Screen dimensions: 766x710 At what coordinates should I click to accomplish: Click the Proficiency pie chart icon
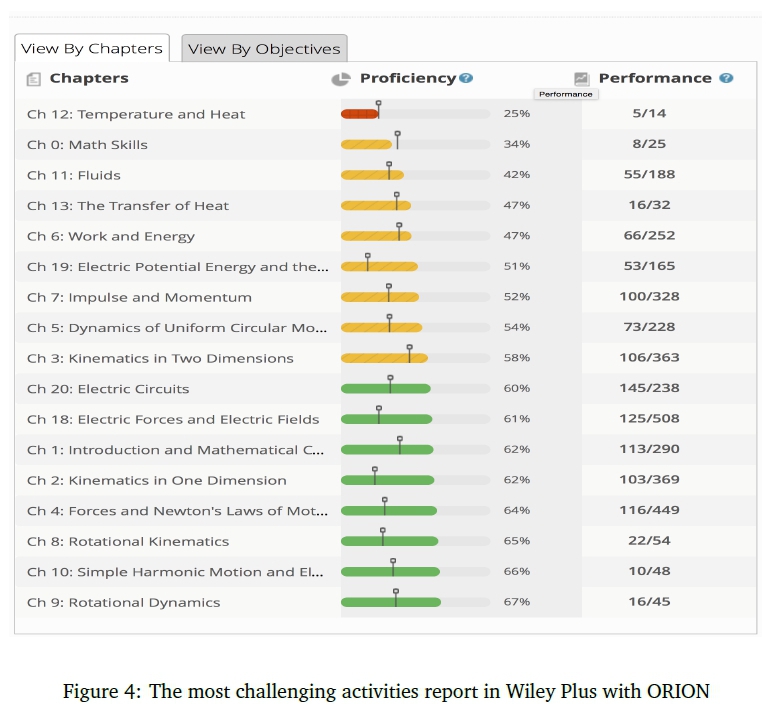click(340, 79)
